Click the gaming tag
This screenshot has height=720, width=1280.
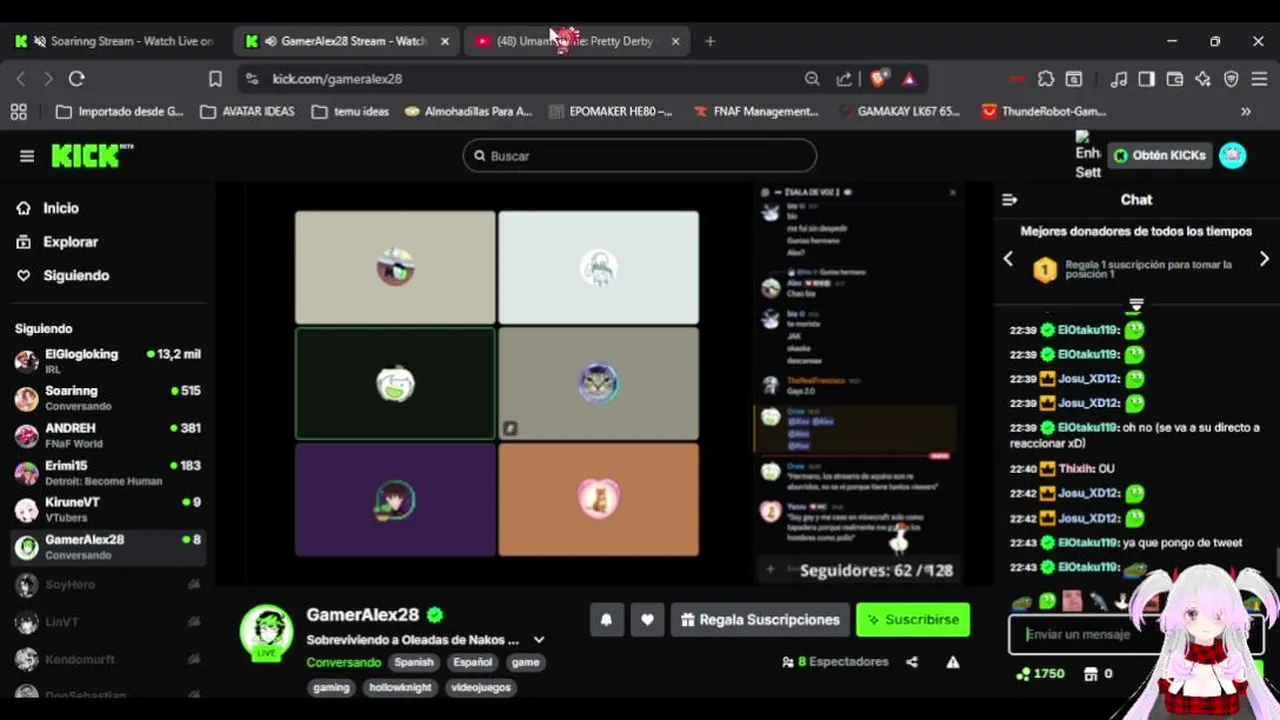pyautogui.click(x=331, y=687)
